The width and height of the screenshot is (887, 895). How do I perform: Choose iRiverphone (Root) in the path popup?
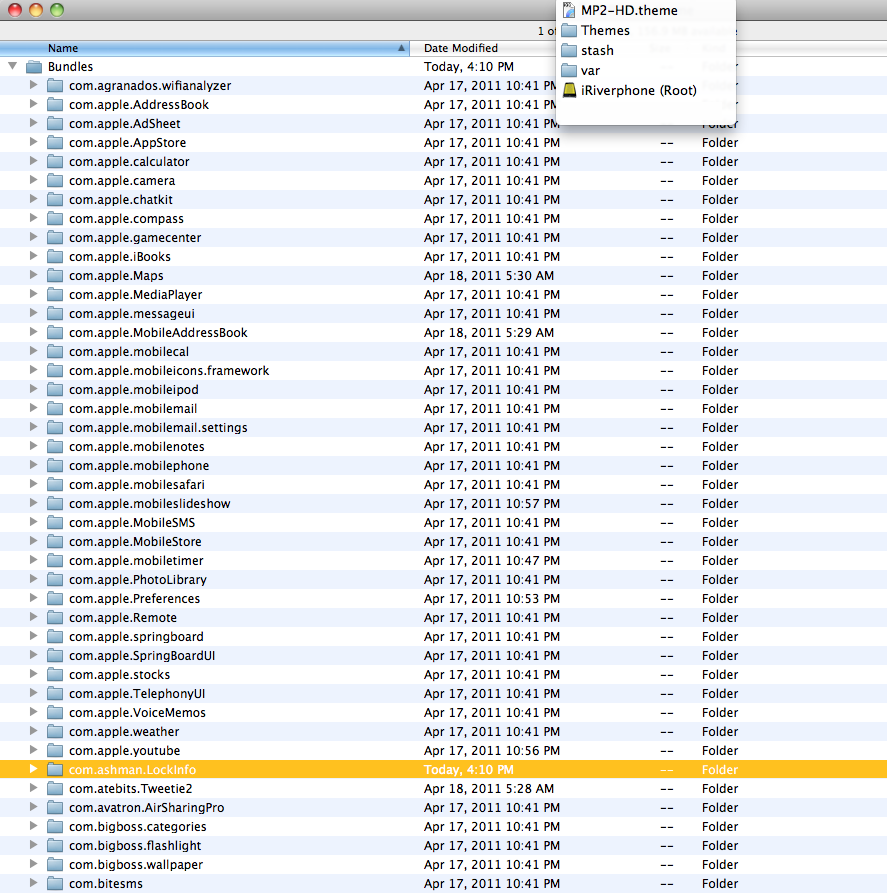(645, 90)
